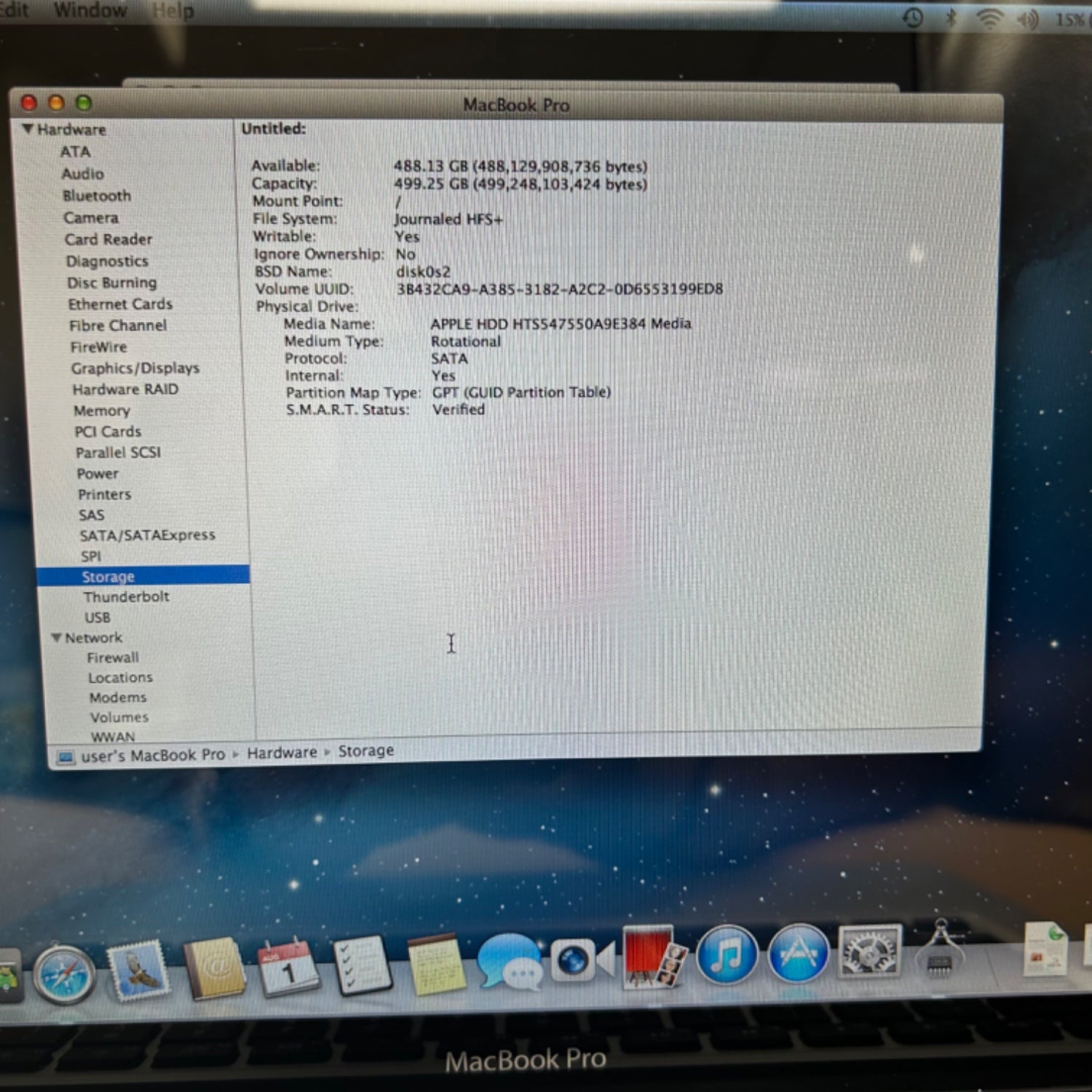Click "user's MacBook Pro" in path bar
Viewport: 1092px width, 1092px height.
153,755
